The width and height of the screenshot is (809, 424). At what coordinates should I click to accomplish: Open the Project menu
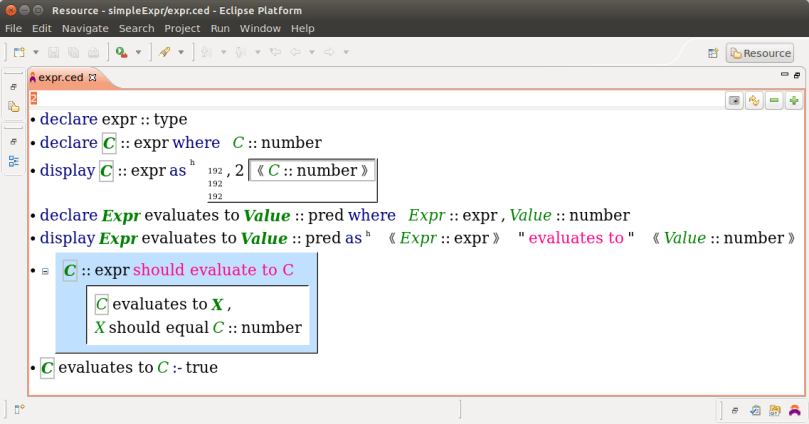click(x=182, y=29)
